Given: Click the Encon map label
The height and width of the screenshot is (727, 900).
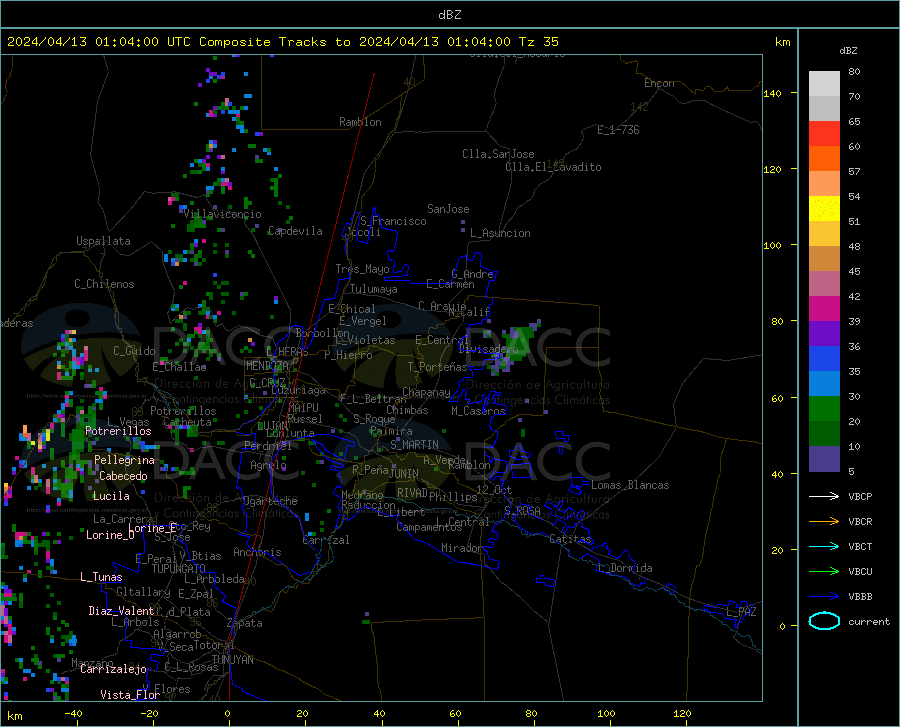Looking at the screenshot, I should (659, 83).
